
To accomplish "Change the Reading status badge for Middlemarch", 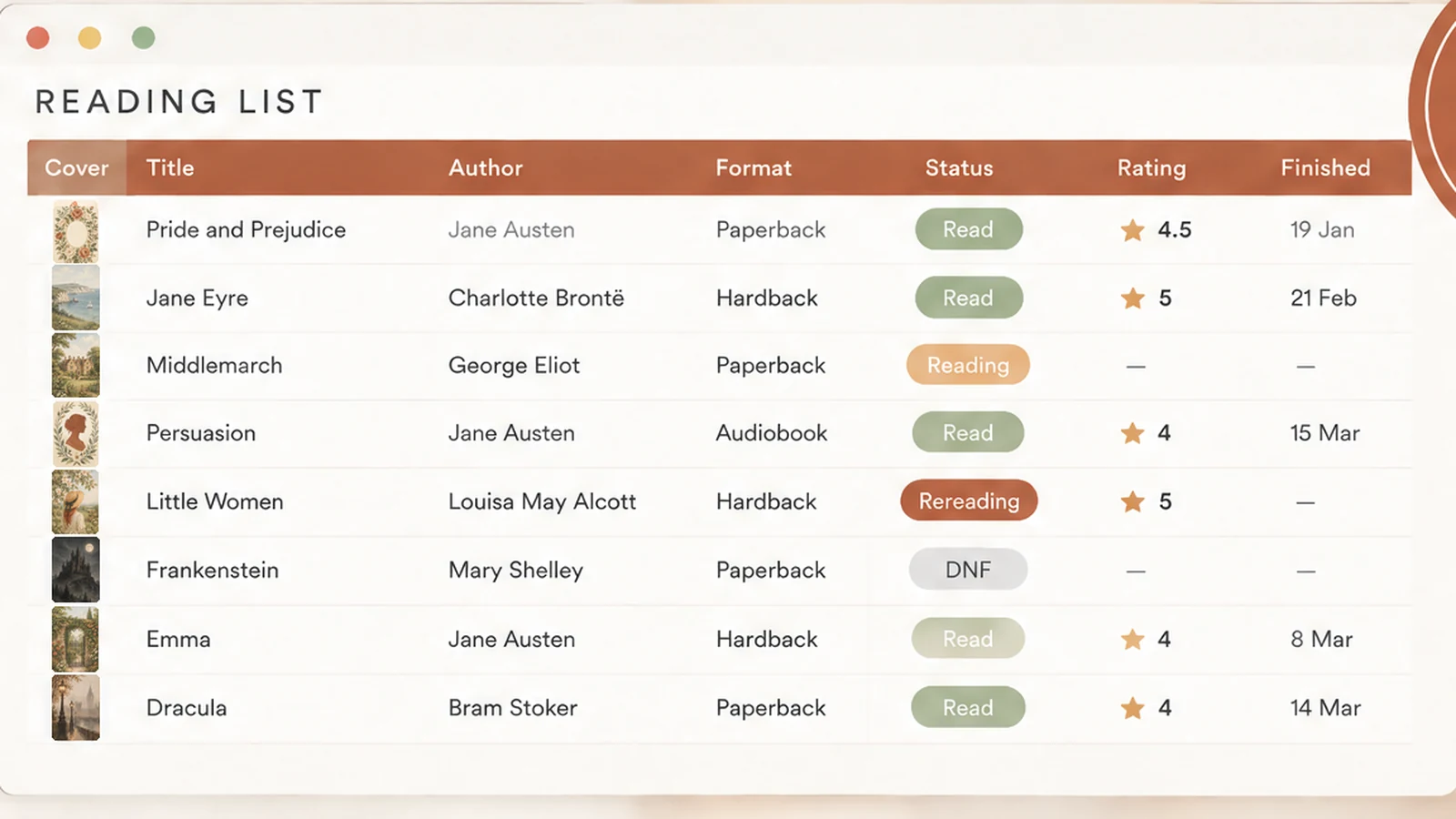I will (x=968, y=365).
